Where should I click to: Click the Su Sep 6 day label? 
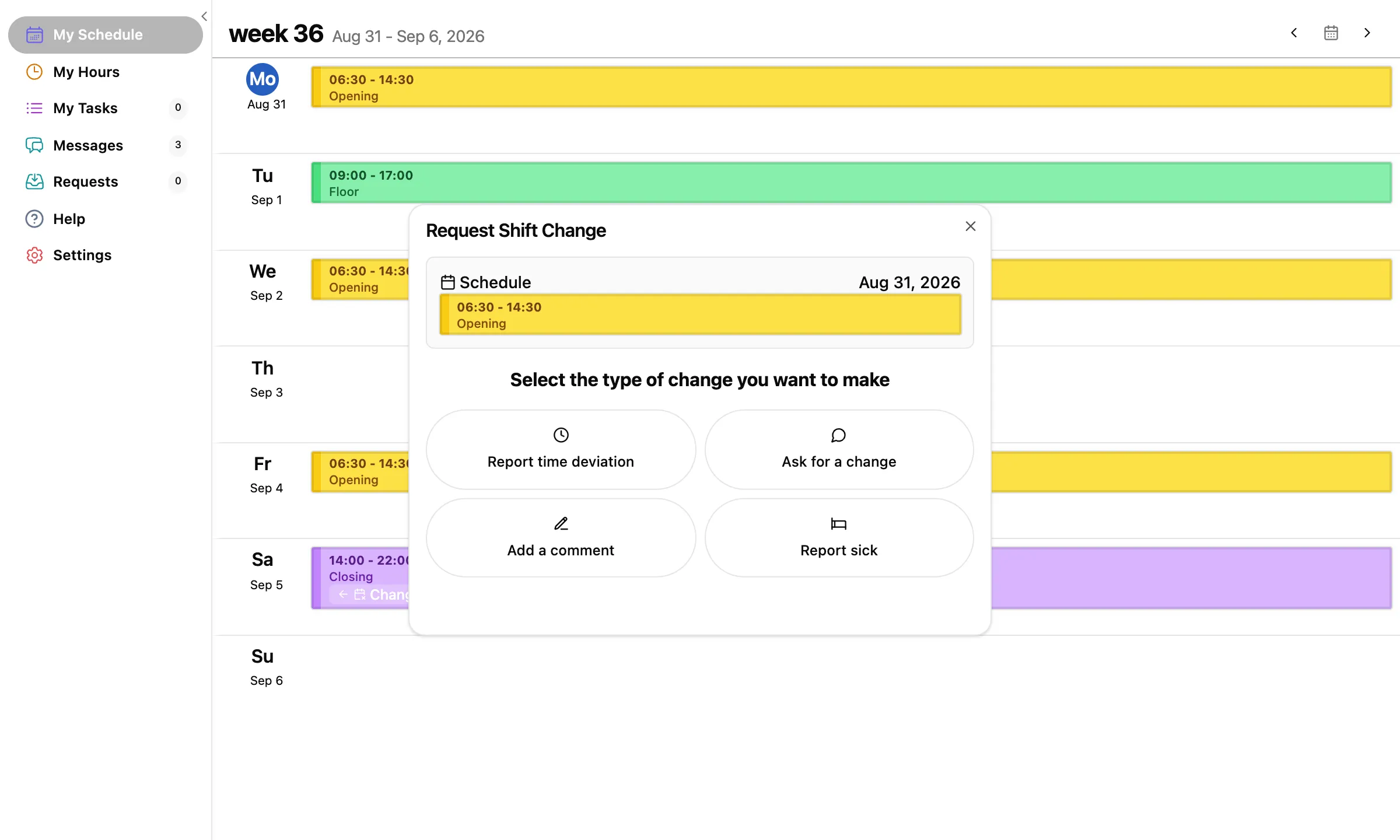tap(265, 667)
